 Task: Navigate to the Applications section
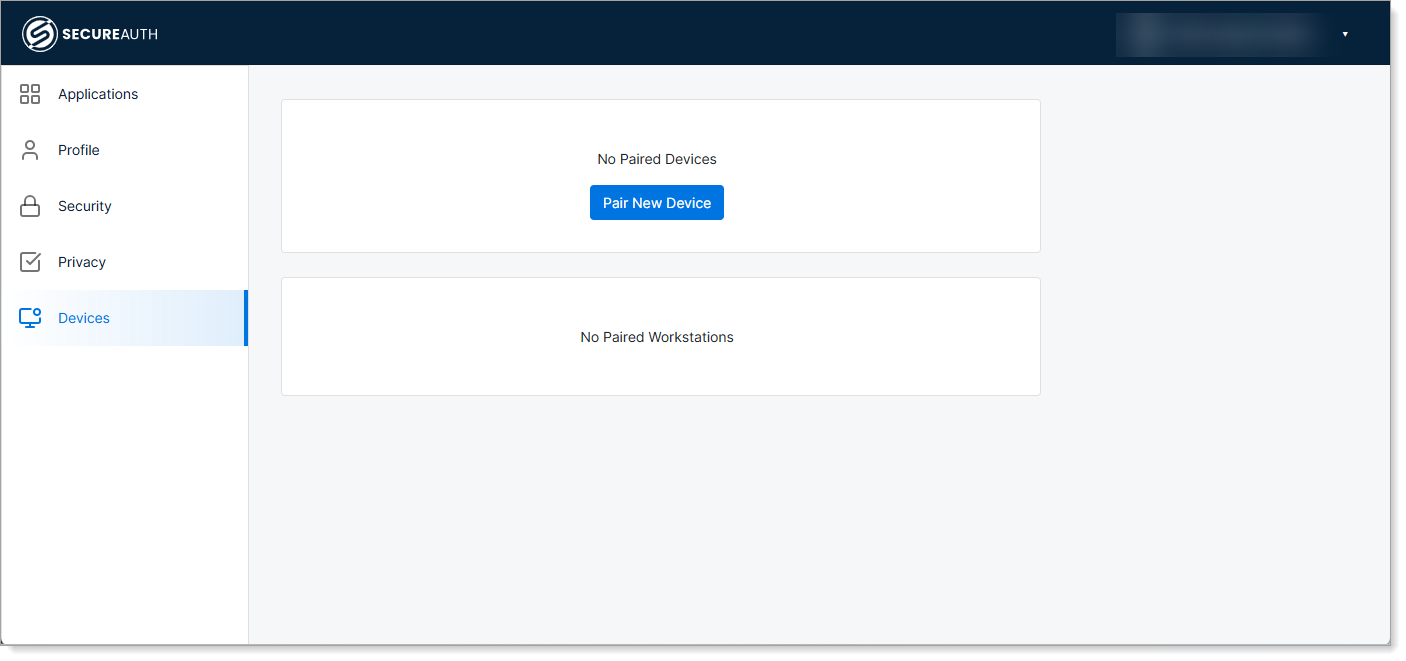point(98,94)
